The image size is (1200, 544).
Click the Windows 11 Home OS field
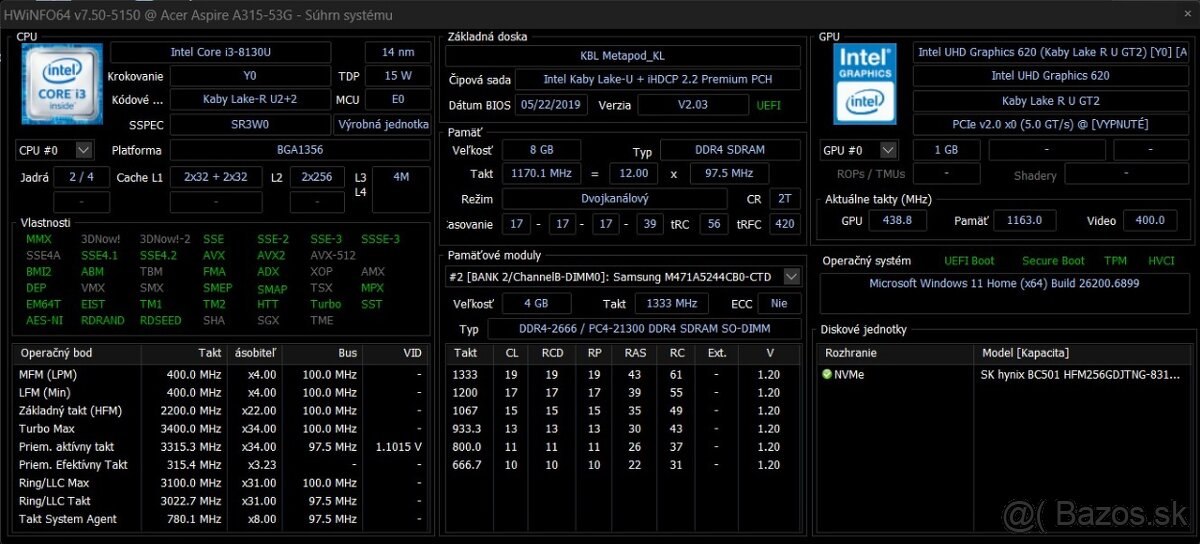(1004, 283)
